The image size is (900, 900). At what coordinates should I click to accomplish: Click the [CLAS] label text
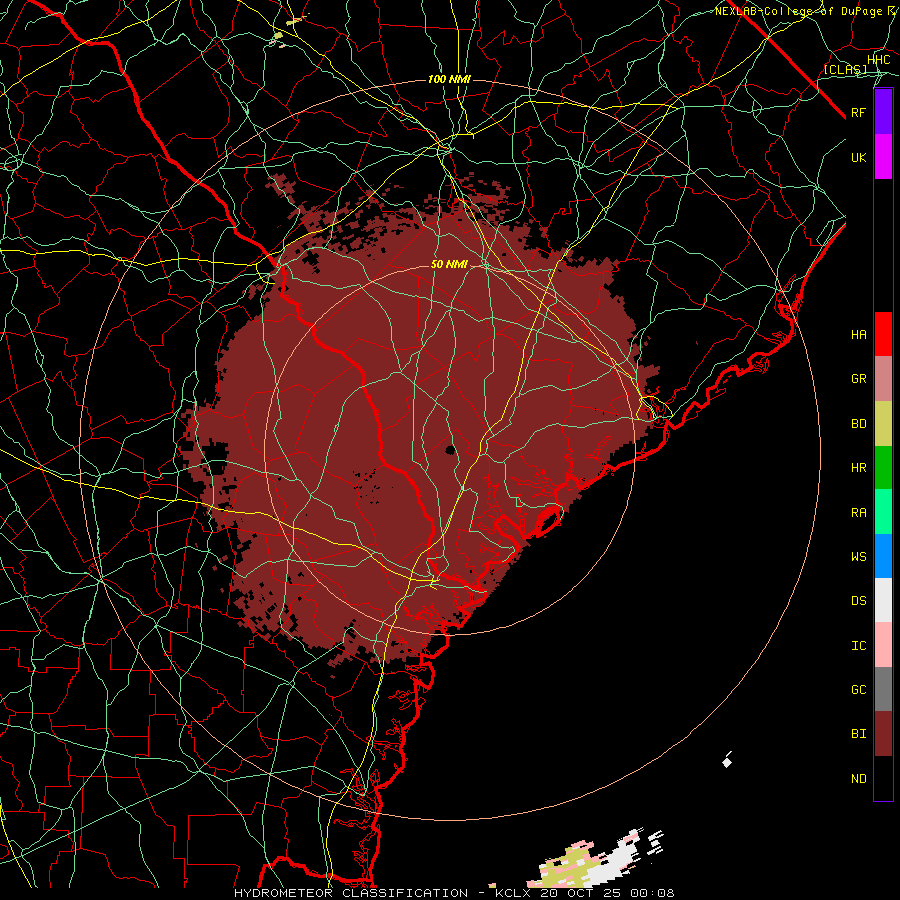click(845, 69)
